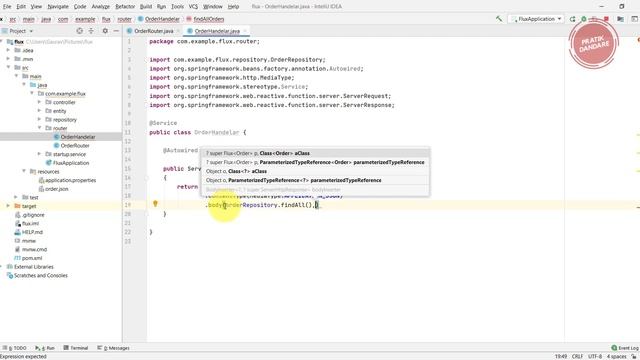Open the Terminal tool window

click(x=76, y=348)
